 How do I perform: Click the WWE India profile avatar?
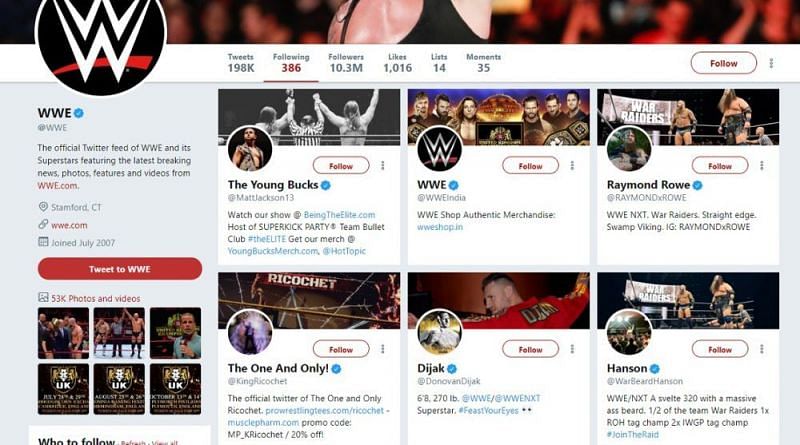coord(439,149)
